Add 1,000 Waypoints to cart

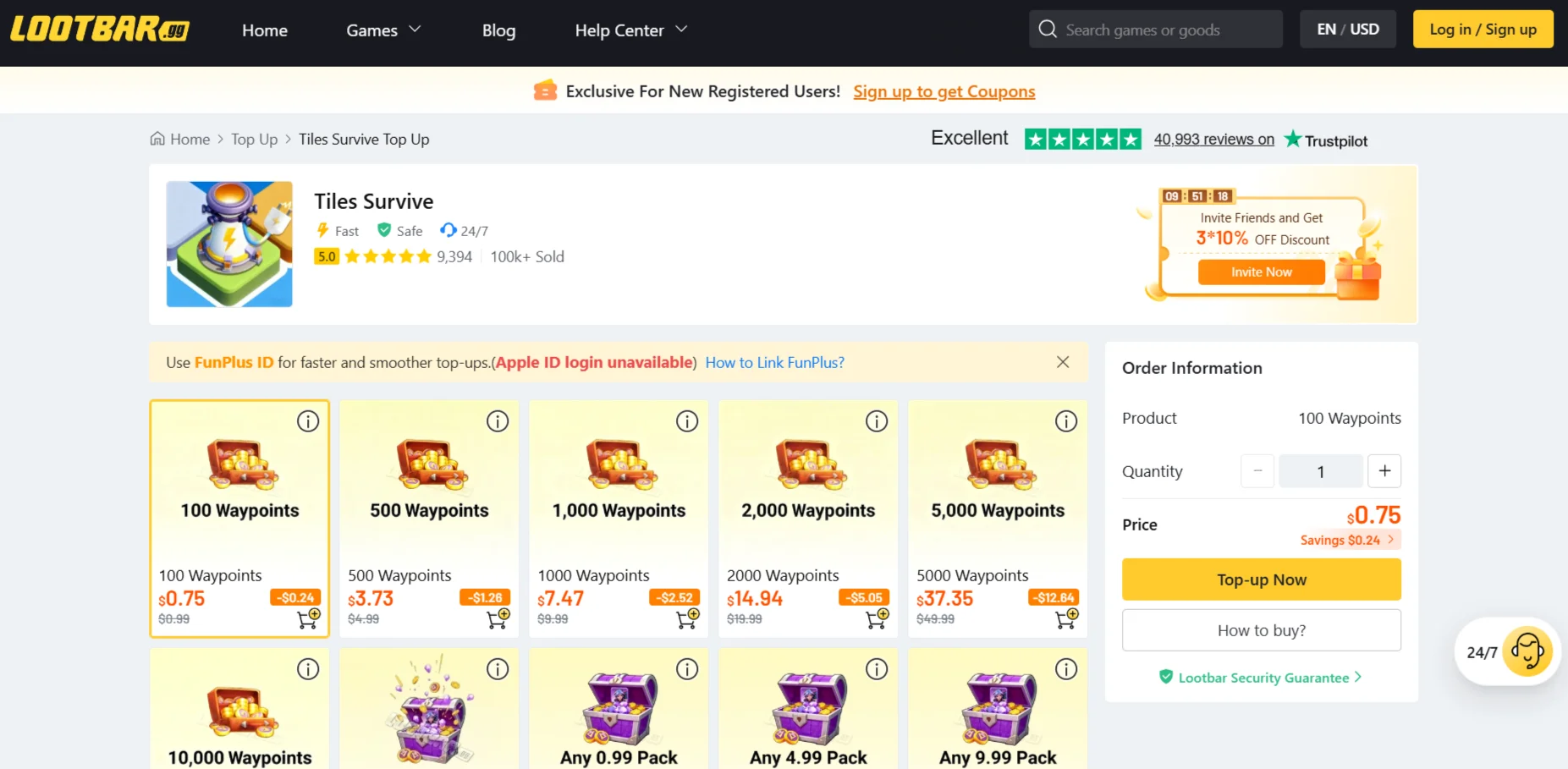tap(688, 619)
